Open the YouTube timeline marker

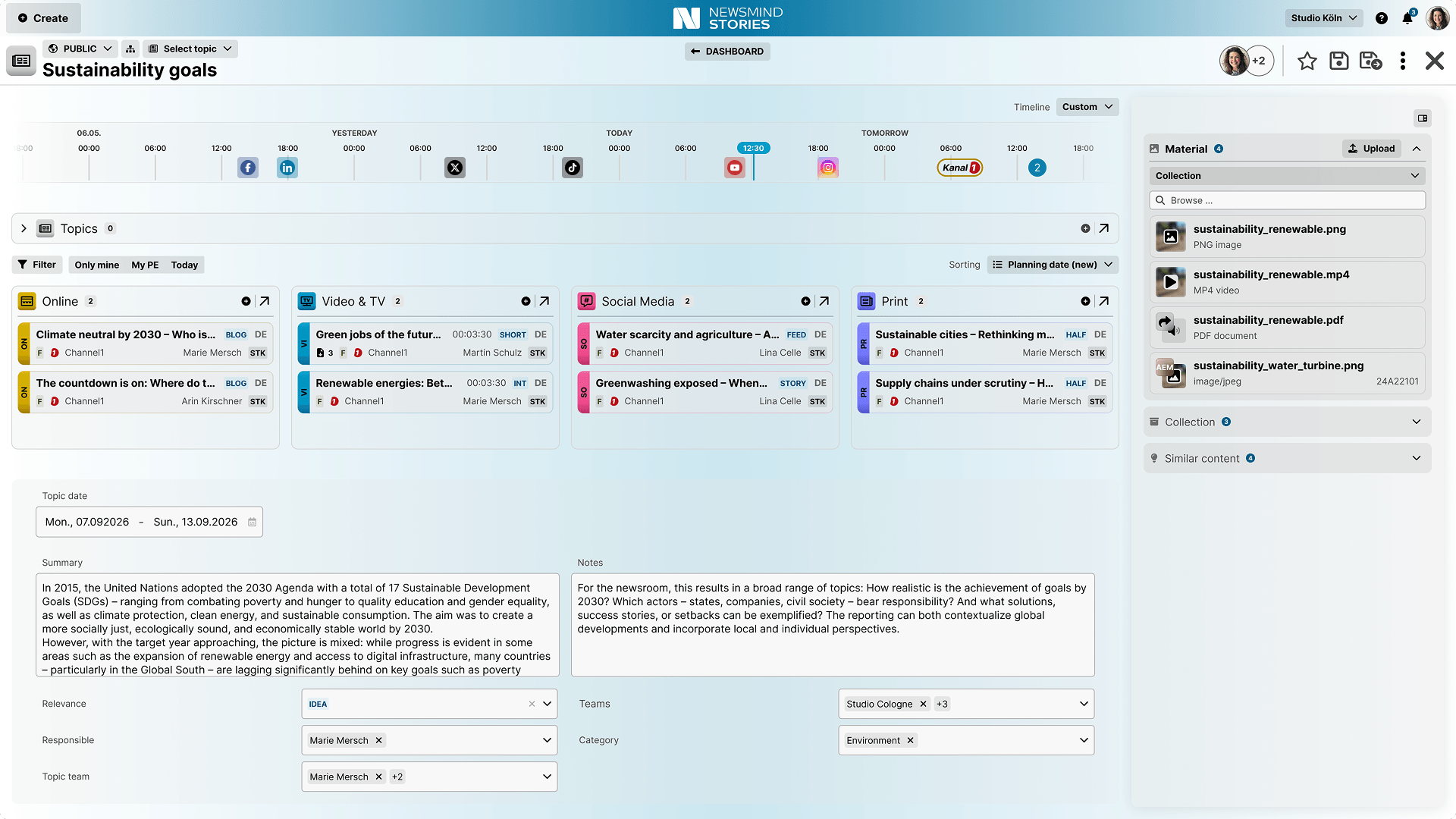(735, 168)
